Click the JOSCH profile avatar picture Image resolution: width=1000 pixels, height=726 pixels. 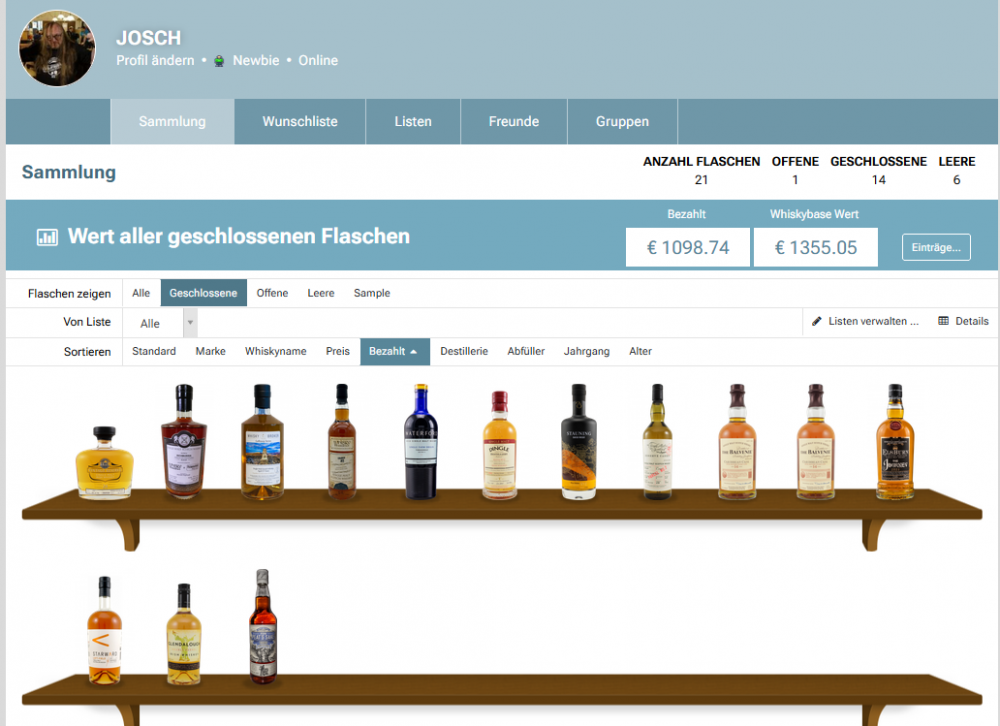tap(58, 49)
